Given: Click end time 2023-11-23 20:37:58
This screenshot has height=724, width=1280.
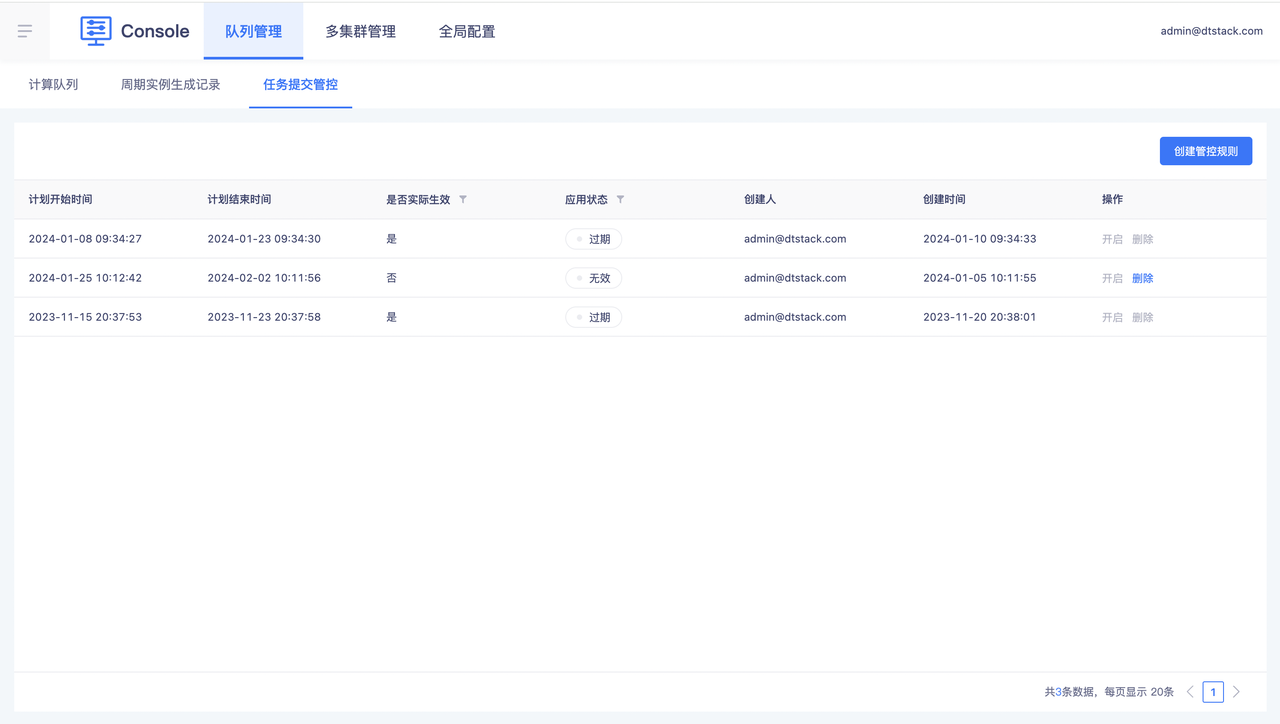Looking at the screenshot, I should tap(264, 317).
